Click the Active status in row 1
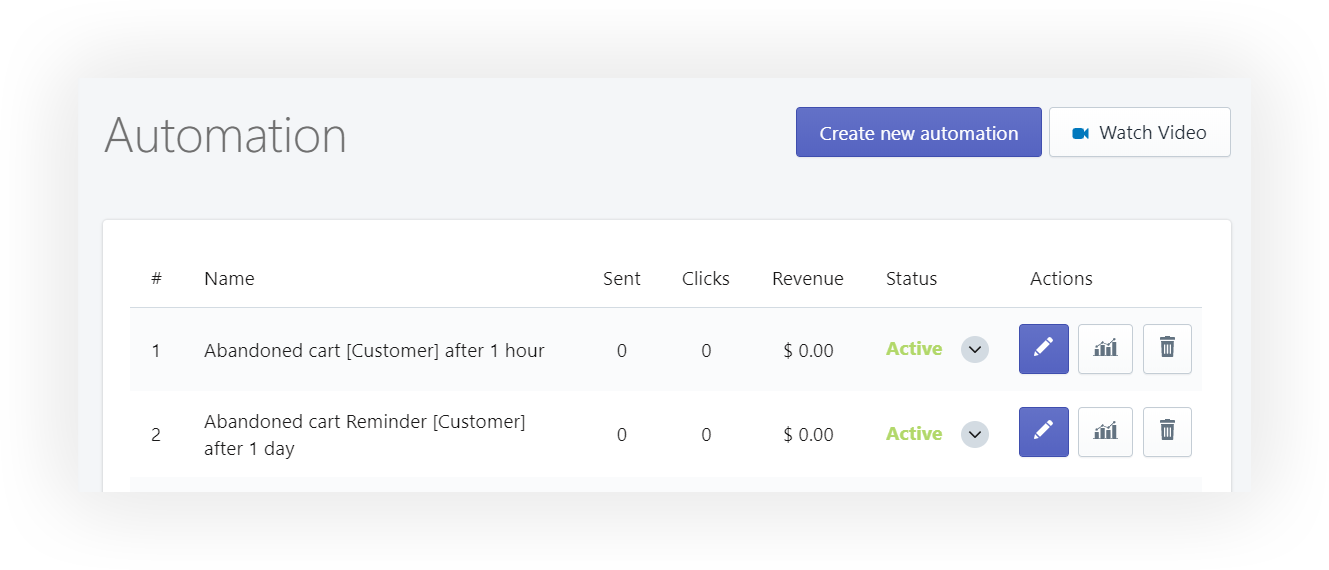Screen dimensions: 1329x570 pos(914,349)
